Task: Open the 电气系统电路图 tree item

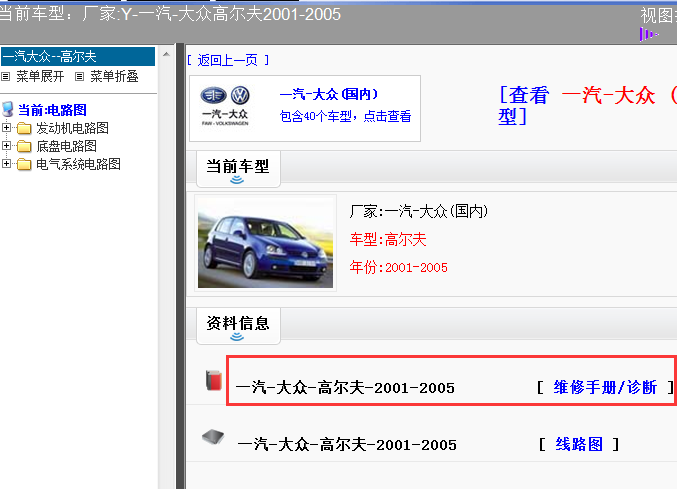Action: click(78, 164)
